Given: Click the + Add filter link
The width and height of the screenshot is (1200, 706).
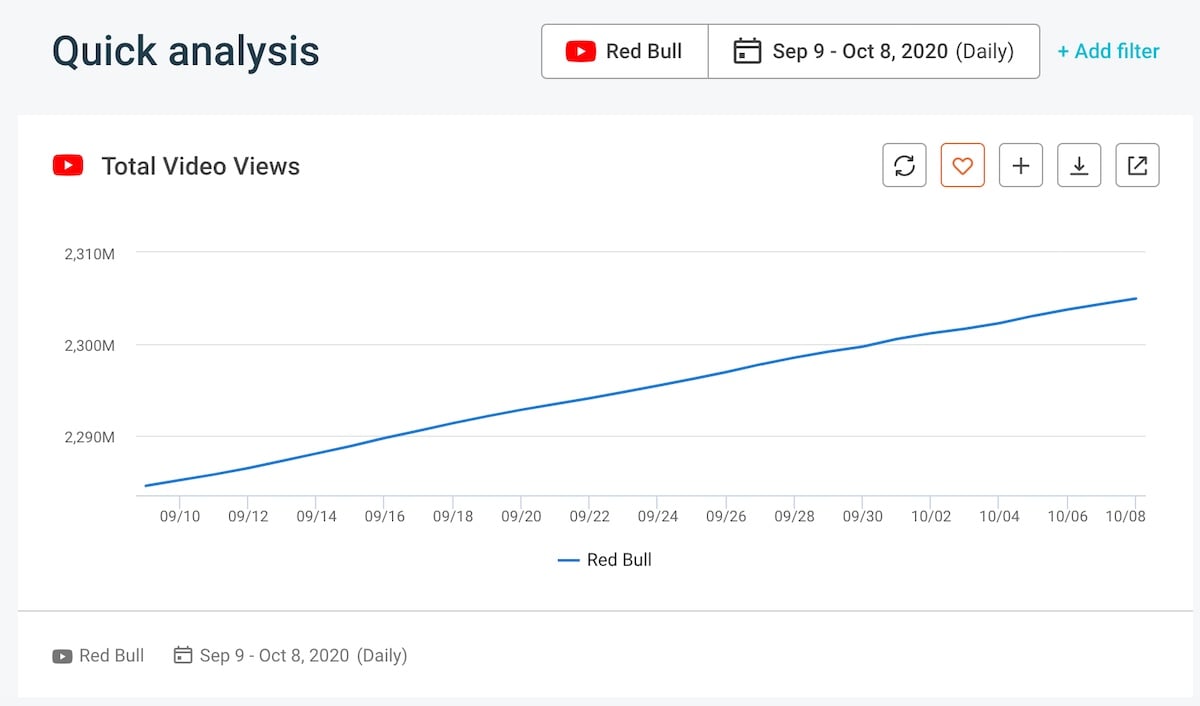Looking at the screenshot, I should point(1108,51).
